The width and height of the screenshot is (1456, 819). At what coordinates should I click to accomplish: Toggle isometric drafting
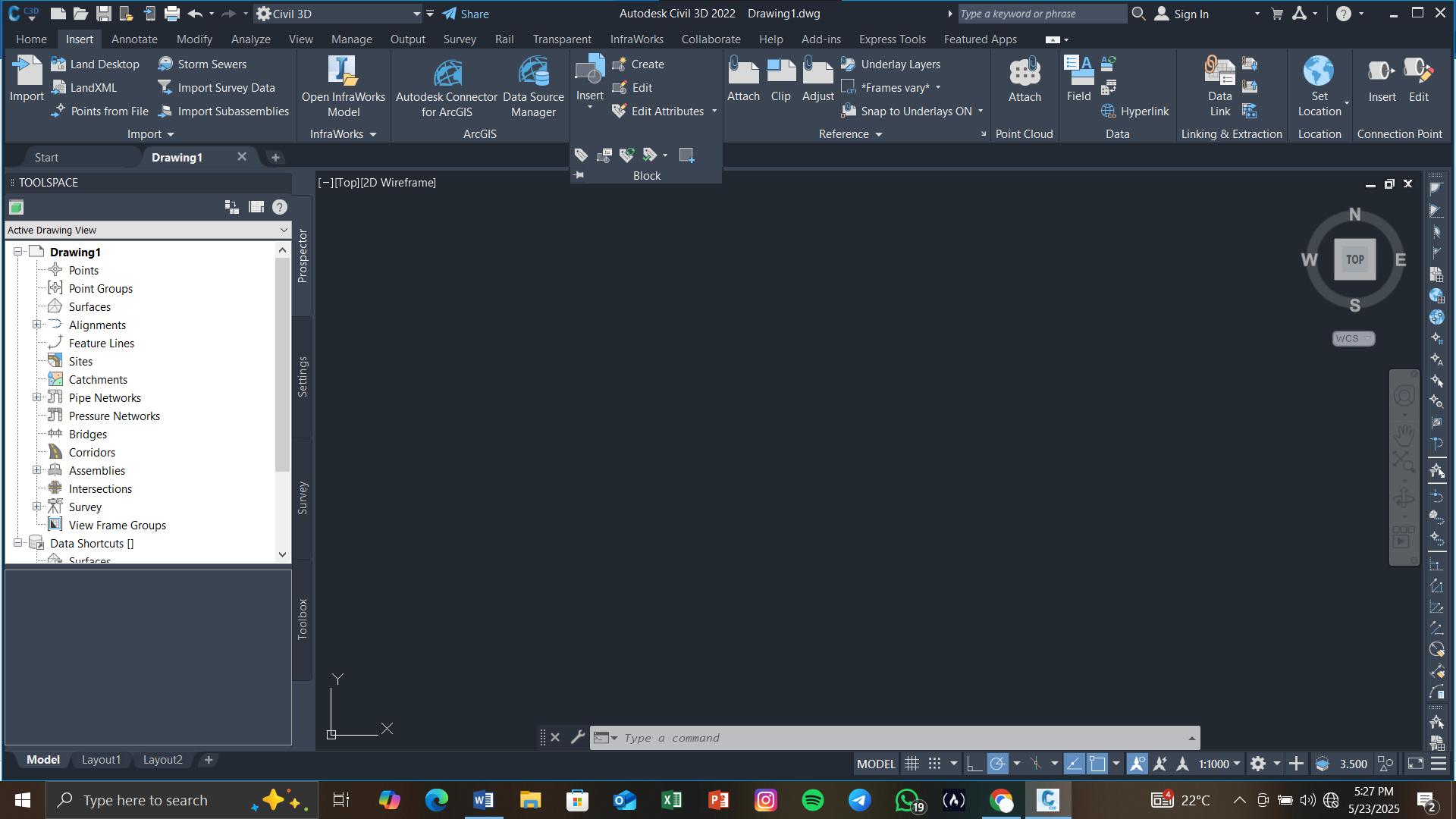coord(1036,764)
